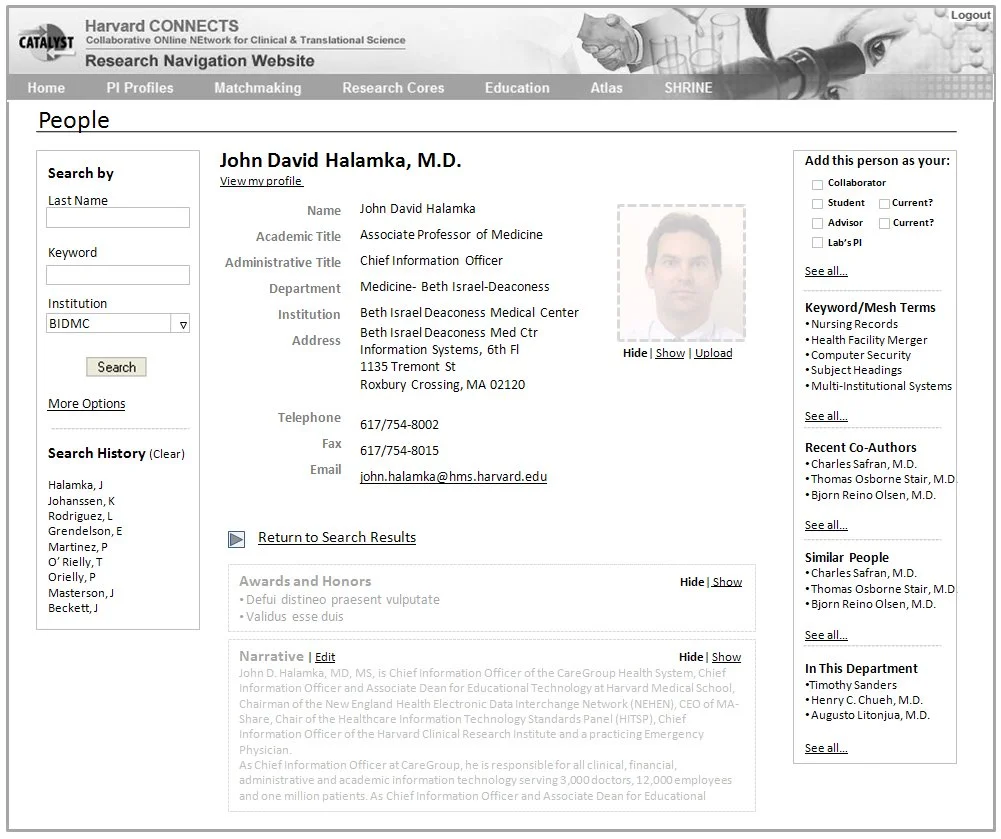This screenshot has width=1001, height=839.
Task: Go to the Home menu item
Action: [46, 88]
